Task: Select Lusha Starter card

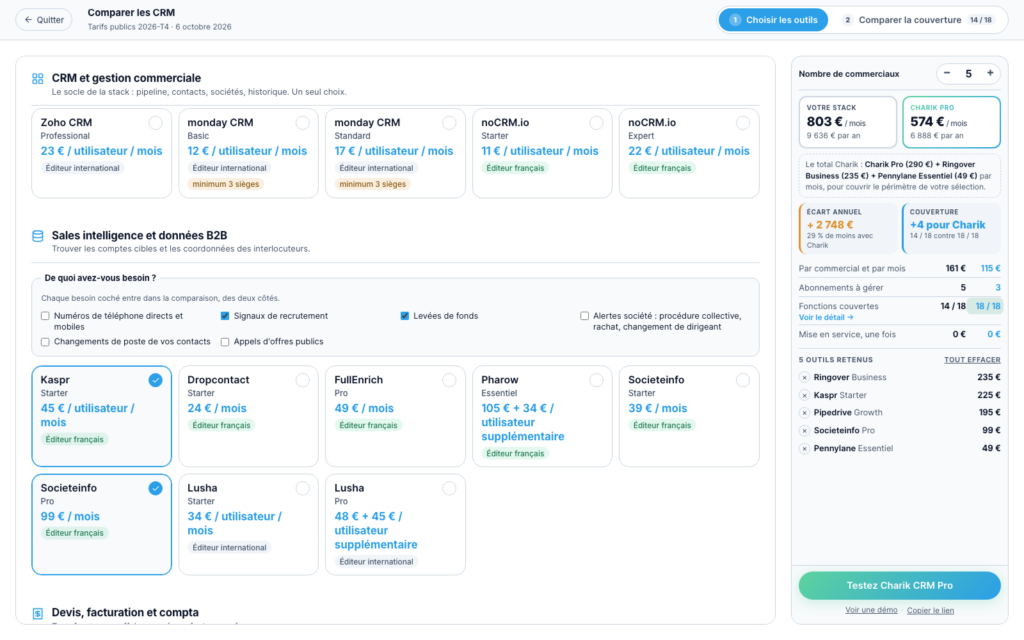Action: click(x=248, y=524)
